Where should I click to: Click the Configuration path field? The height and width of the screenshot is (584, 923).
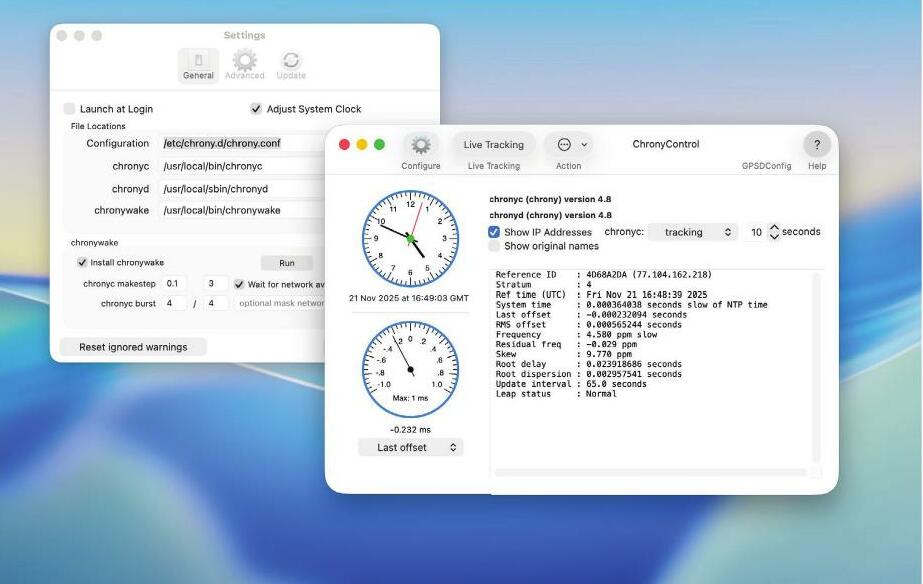(241, 143)
